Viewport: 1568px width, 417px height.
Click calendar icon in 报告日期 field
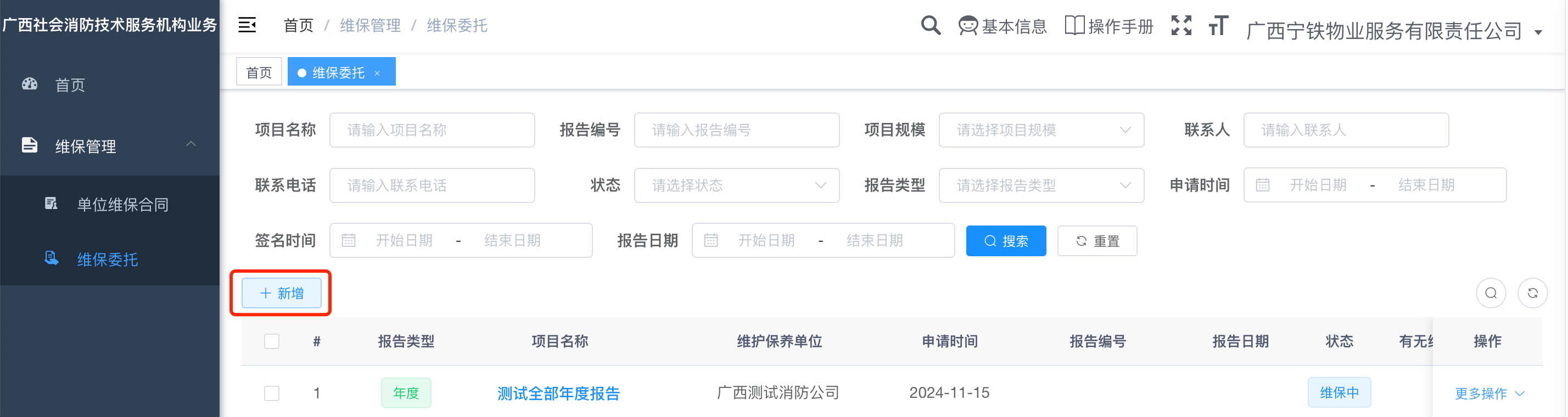point(711,240)
